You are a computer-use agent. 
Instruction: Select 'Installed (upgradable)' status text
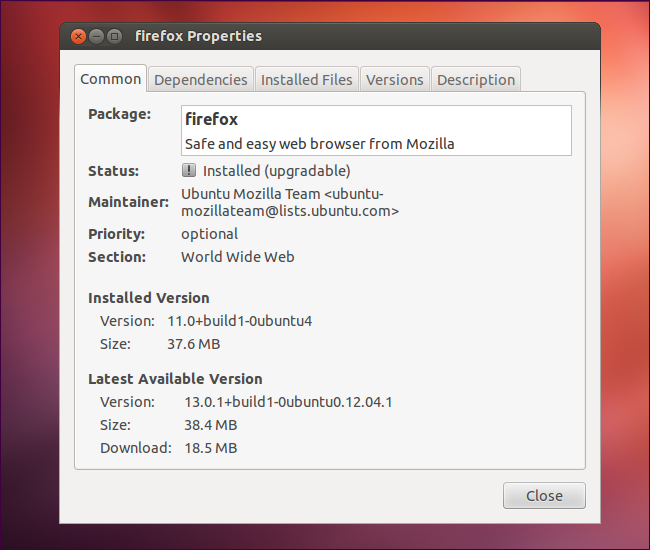(x=276, y=171)
